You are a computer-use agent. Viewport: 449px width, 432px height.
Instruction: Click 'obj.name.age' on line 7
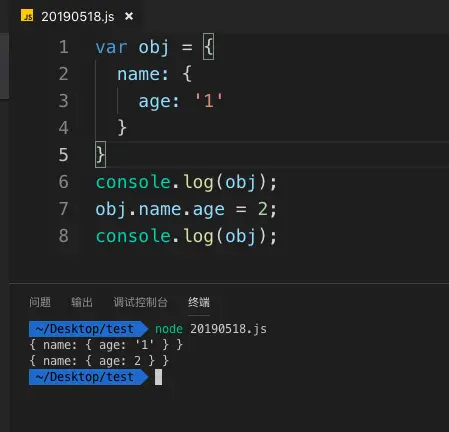pos(160,210)
